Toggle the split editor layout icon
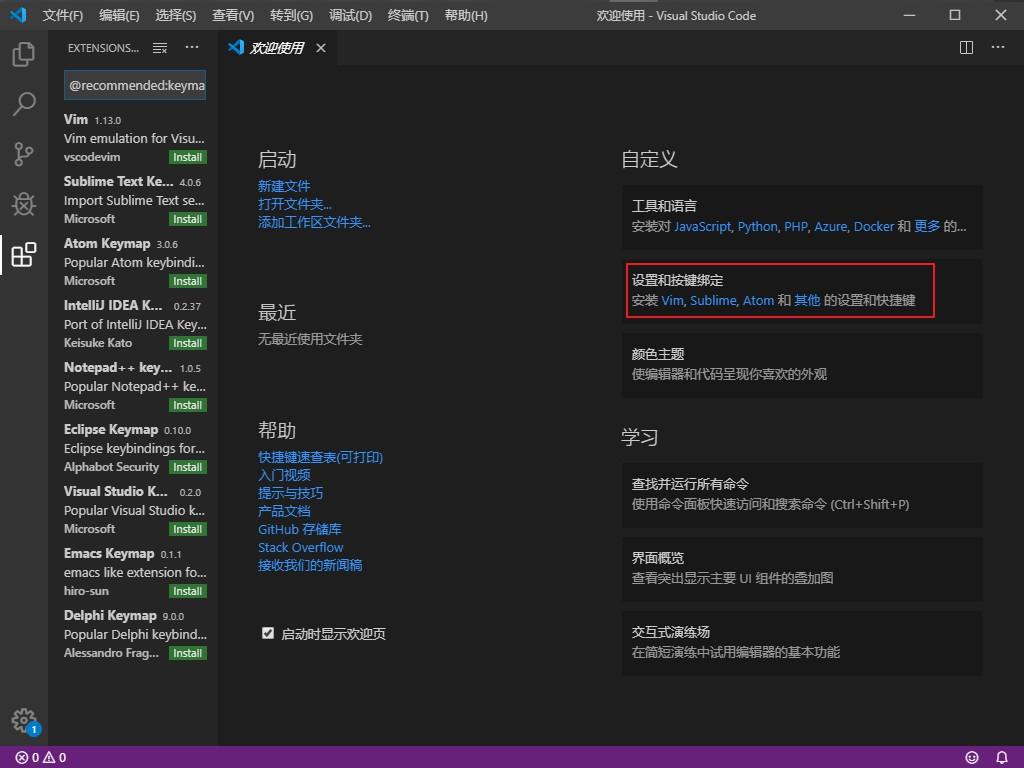1024x768 pixels. (x=965, y=47)
